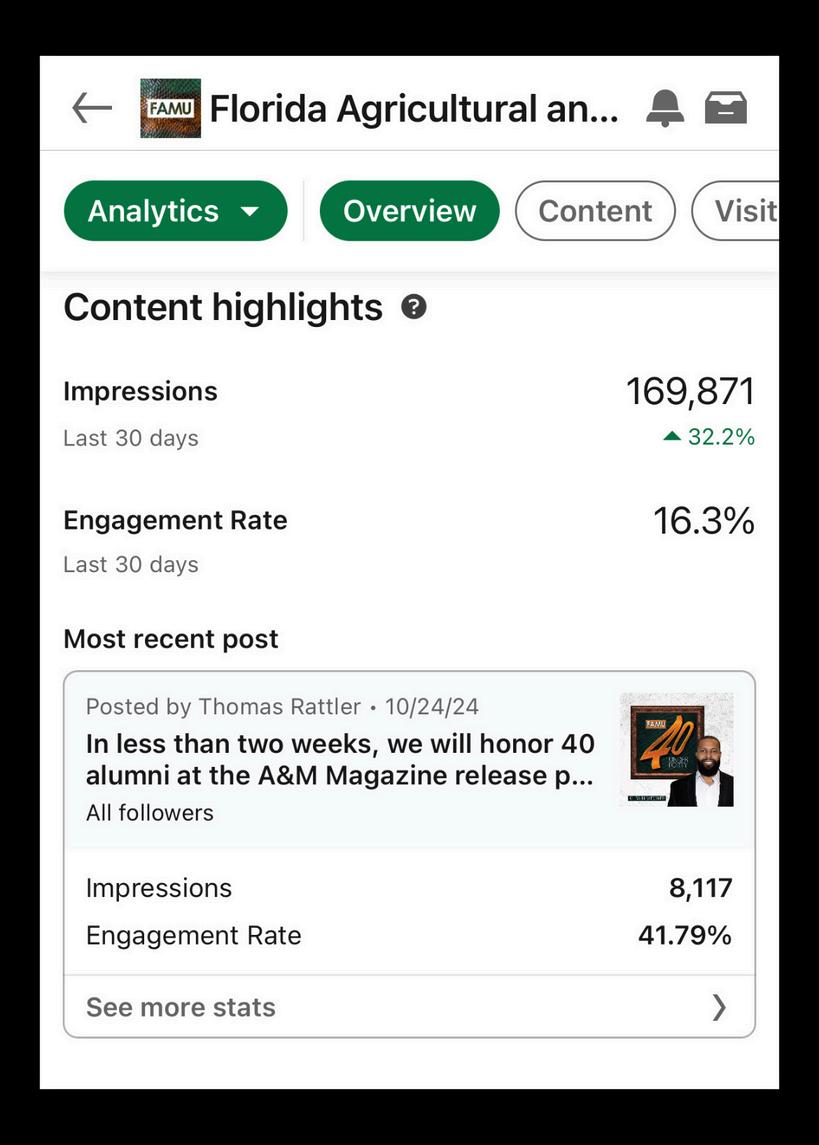
Task: Click the green impressions increase triangle
Action: [672, 437]
